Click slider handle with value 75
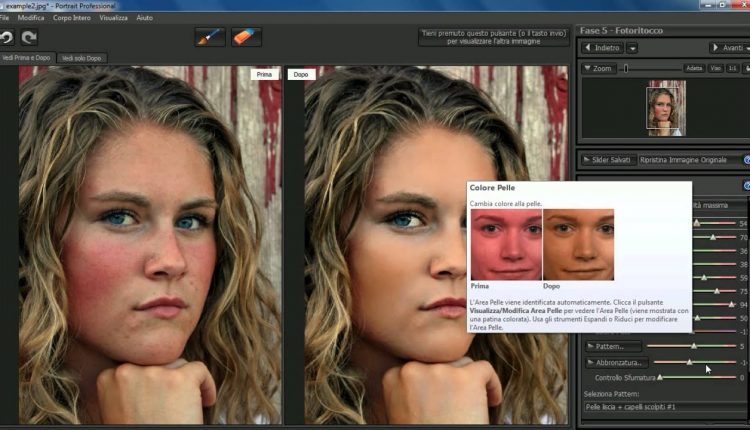The height and width of the screenshot is (430, 750). point(717,291)
